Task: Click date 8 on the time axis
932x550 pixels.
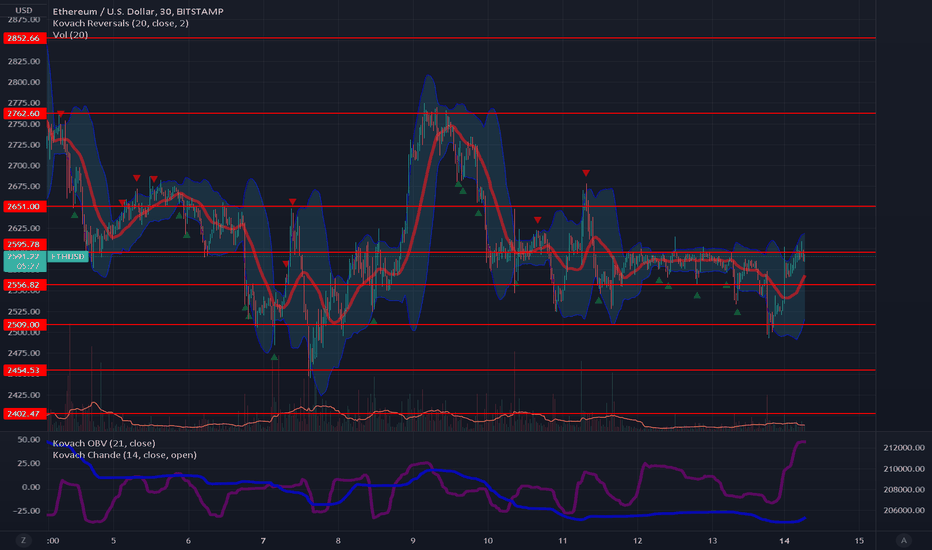Action: pyautogui.click(x=338, y=540)
